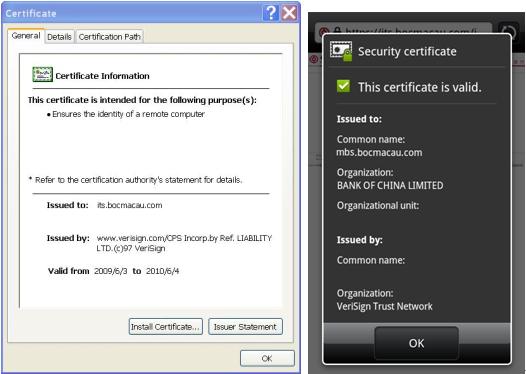Select the General tab
The image size is (526, 374).
click(x=26, y=36)
